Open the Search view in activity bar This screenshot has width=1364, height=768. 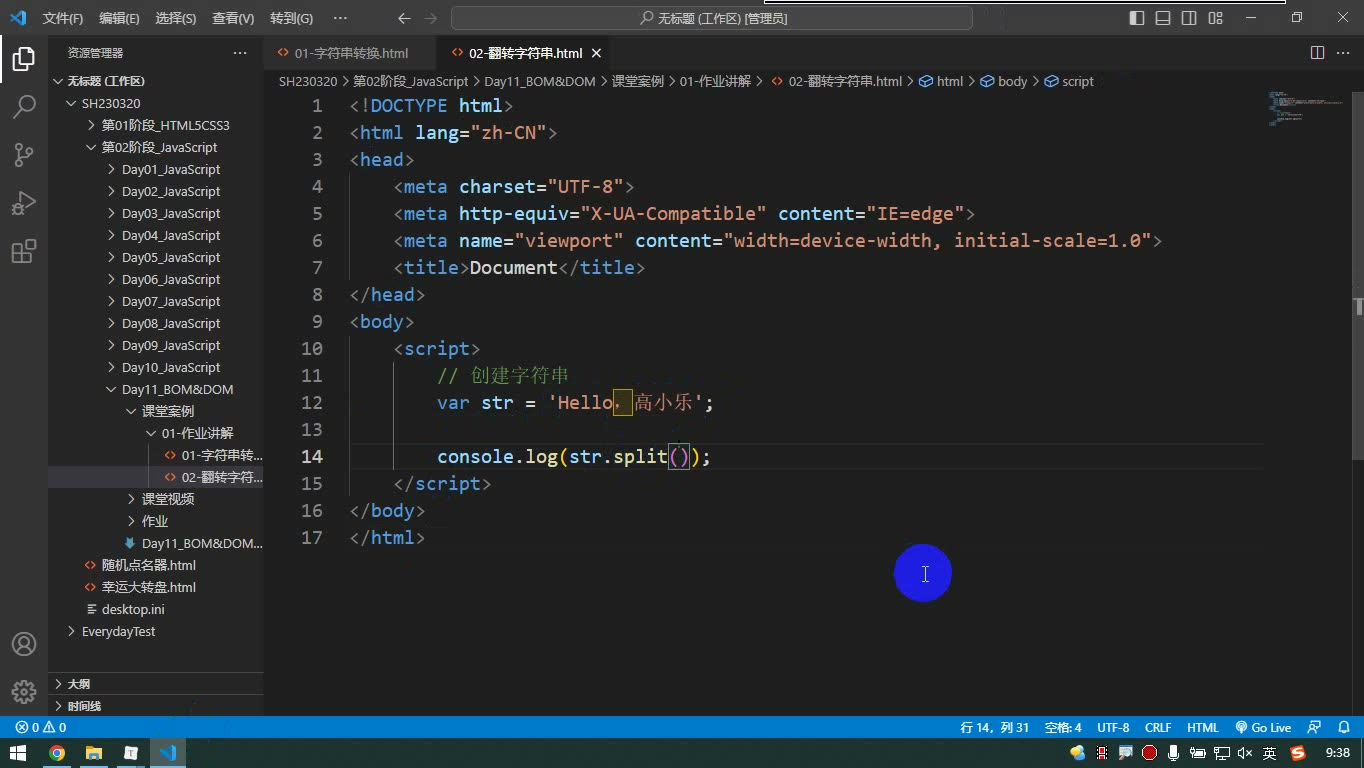point(24,106)
